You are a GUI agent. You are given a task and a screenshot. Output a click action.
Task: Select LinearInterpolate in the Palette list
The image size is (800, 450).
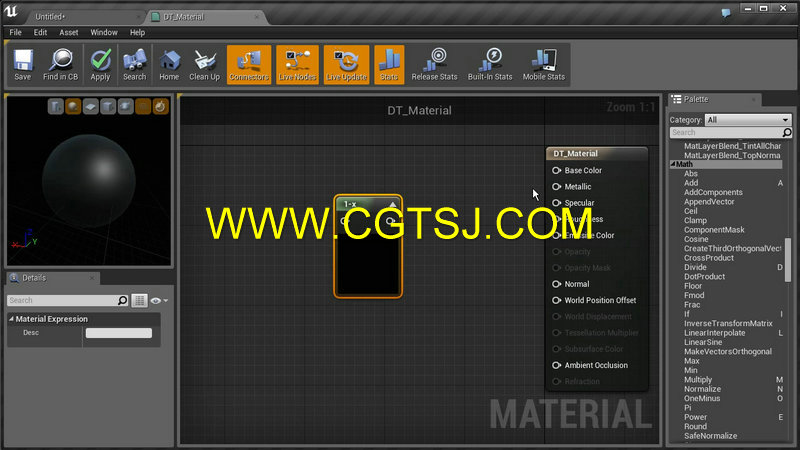coord(714,333)
